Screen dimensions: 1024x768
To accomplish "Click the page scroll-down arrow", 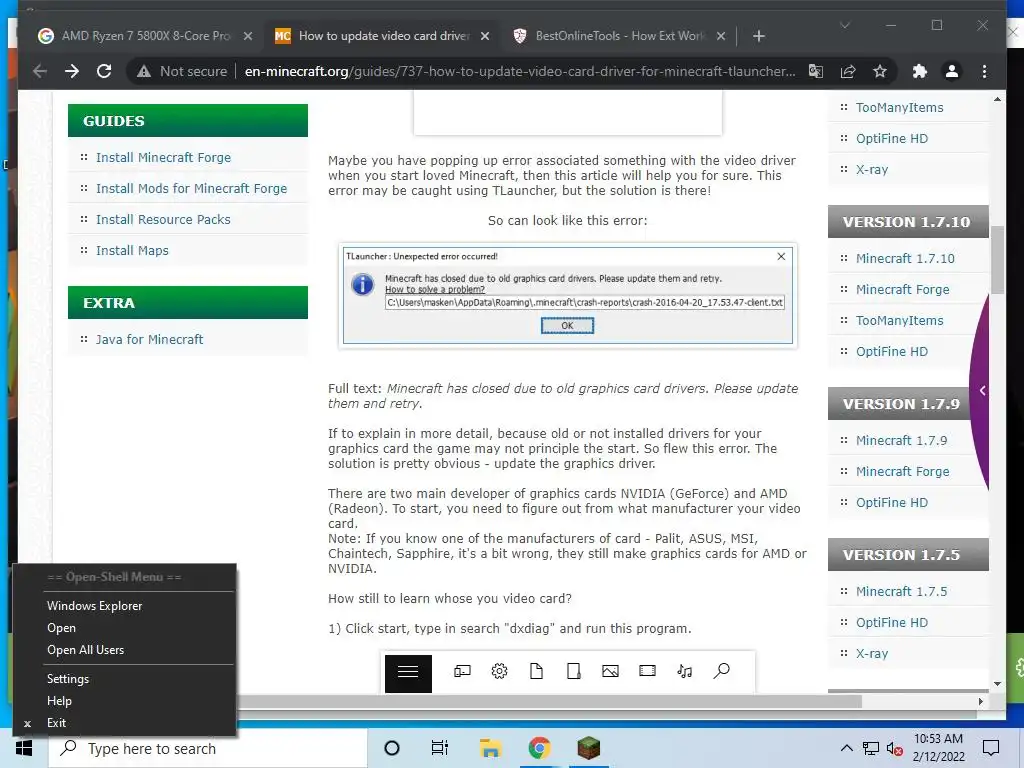I will [997, 684].
